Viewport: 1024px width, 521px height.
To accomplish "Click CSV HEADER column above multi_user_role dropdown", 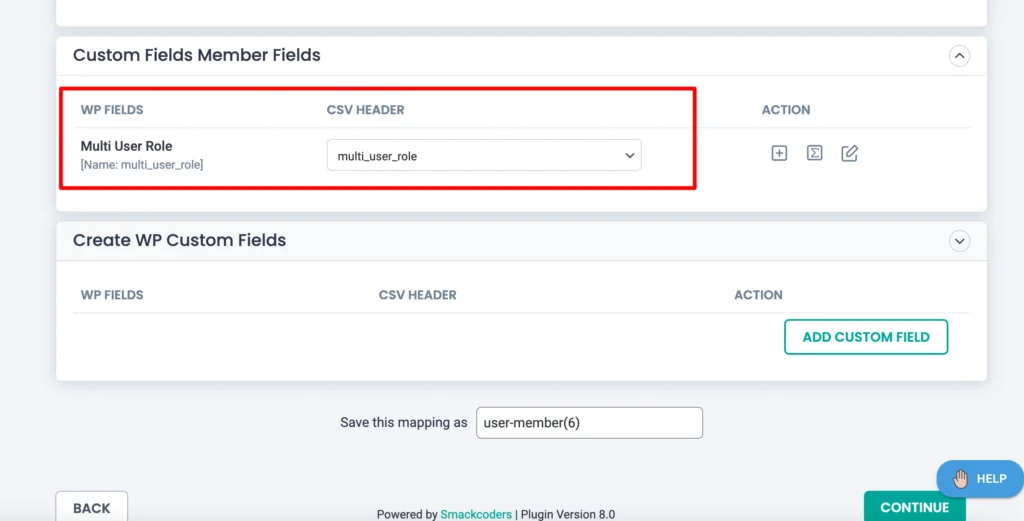I will pos(365,110).
